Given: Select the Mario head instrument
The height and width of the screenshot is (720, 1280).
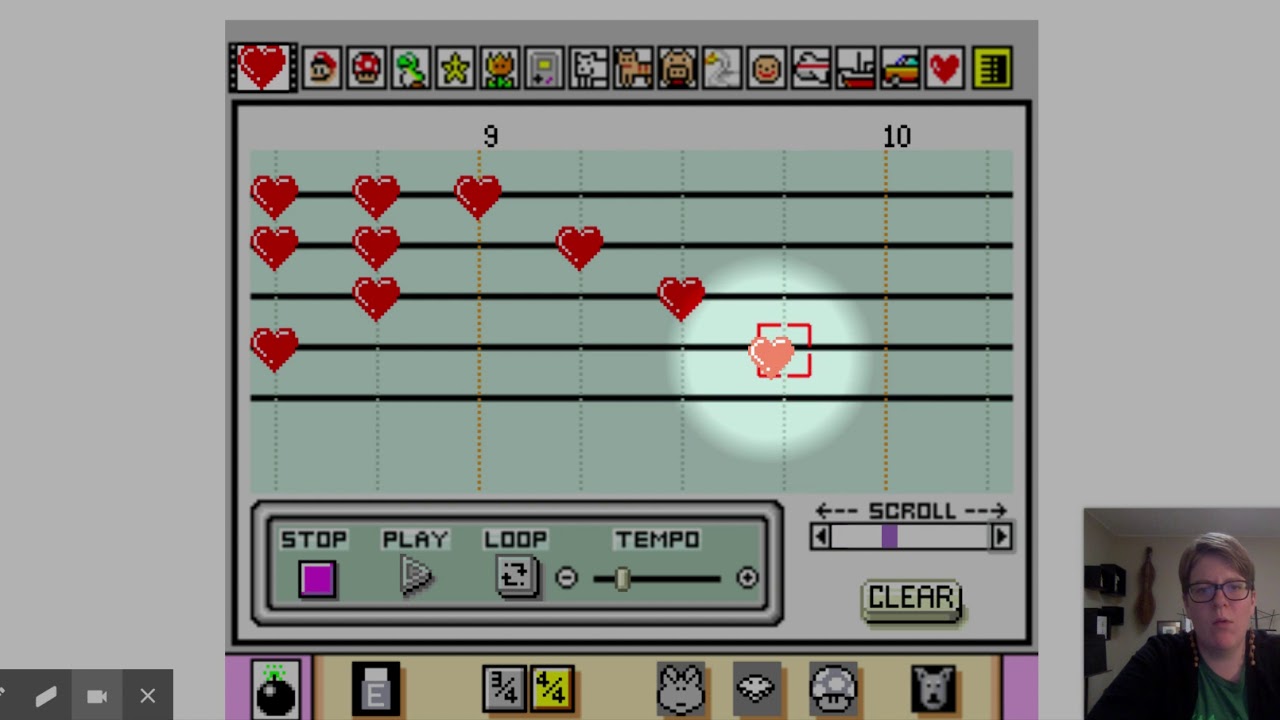Looking at the screenshot, I should [x=322, y=69].
